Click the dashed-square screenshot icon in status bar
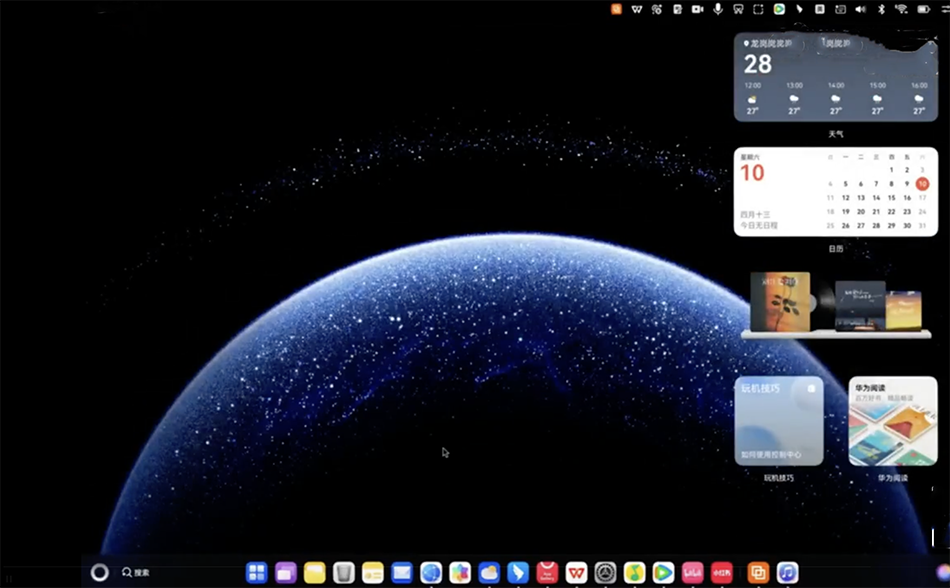 [759, 9]
